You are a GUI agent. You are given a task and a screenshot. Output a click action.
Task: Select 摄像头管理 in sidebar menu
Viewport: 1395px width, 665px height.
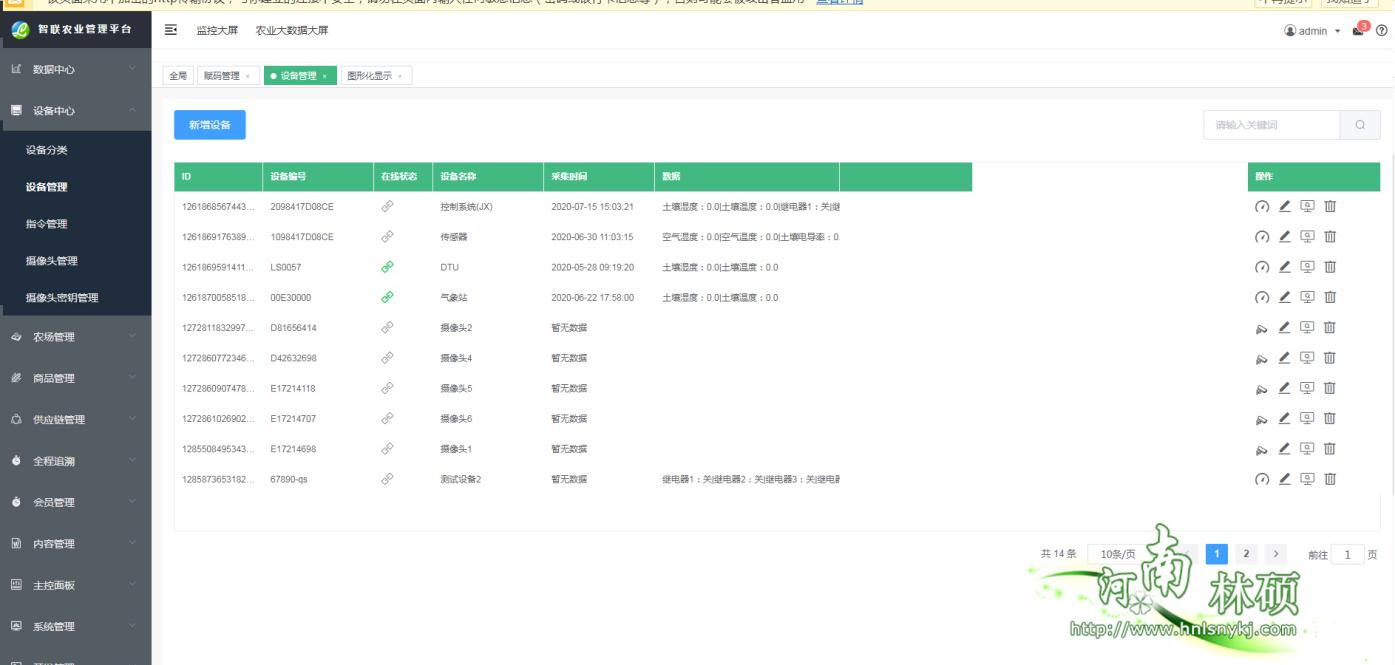(x=52, y=261)
